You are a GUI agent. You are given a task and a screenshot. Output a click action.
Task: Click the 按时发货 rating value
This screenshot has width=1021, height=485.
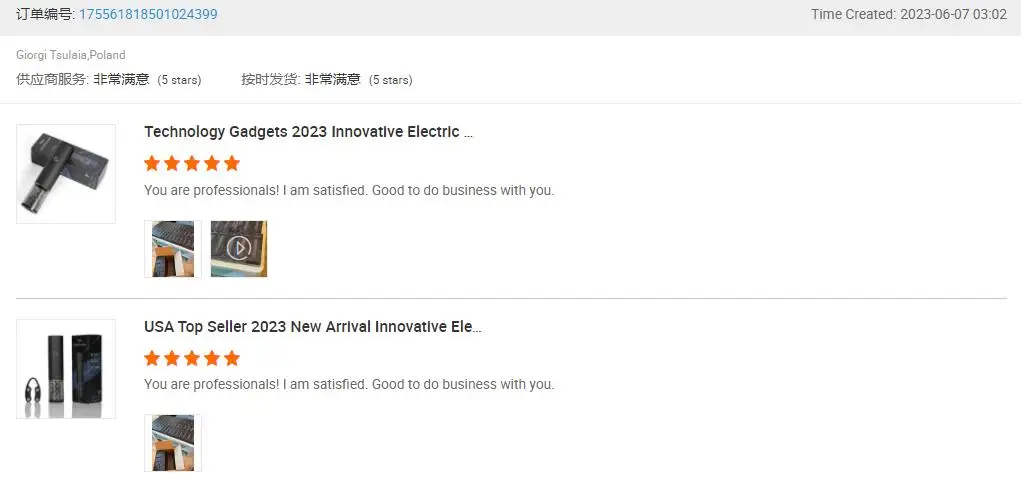click(x=332, y=79)
